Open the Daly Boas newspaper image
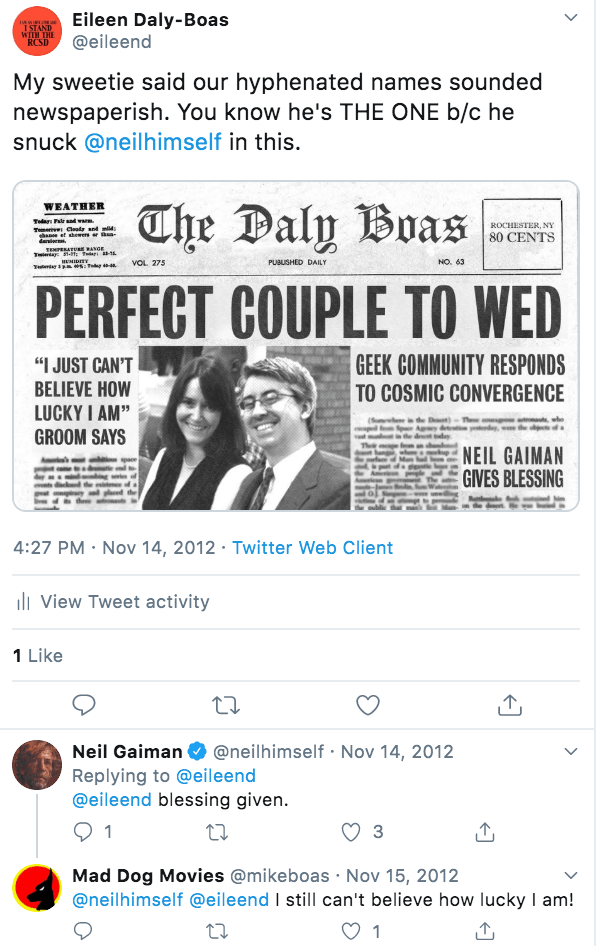This screenshot has height=946, width=602. click(296, 346)
